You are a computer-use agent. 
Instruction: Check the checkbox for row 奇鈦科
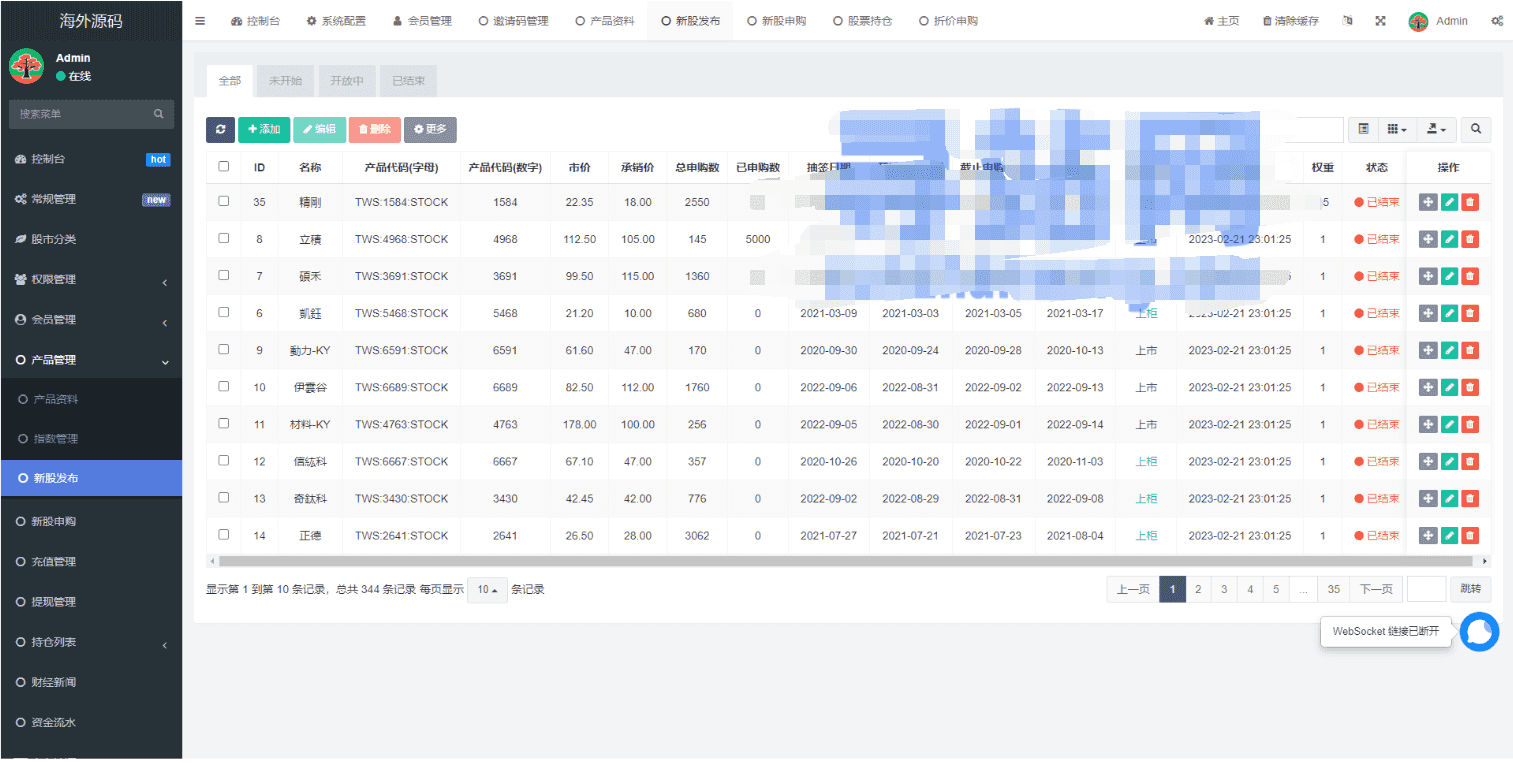224,497
